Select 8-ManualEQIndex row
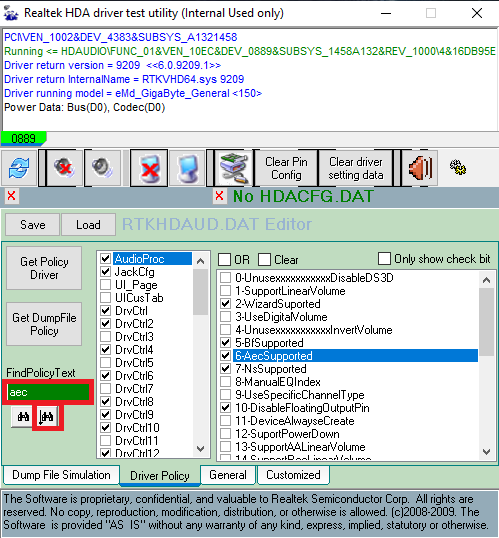The width and height of the screenshot is (499, 538). 278,382
